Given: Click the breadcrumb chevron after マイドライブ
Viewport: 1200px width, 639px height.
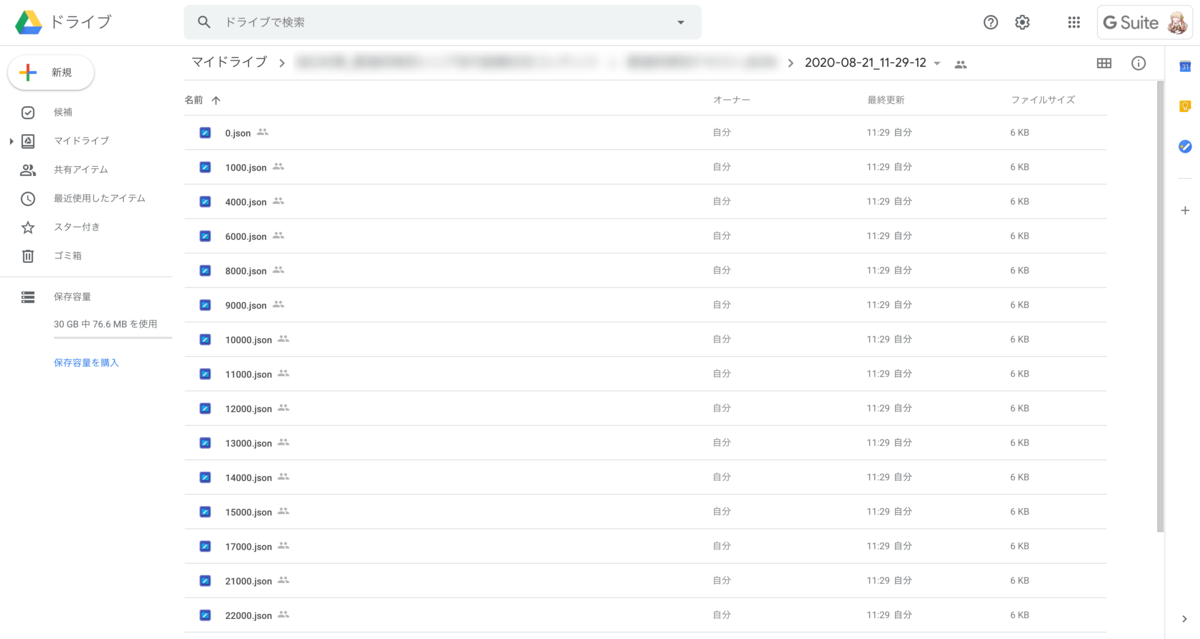Looking at the screenshot, I should 283,63.
